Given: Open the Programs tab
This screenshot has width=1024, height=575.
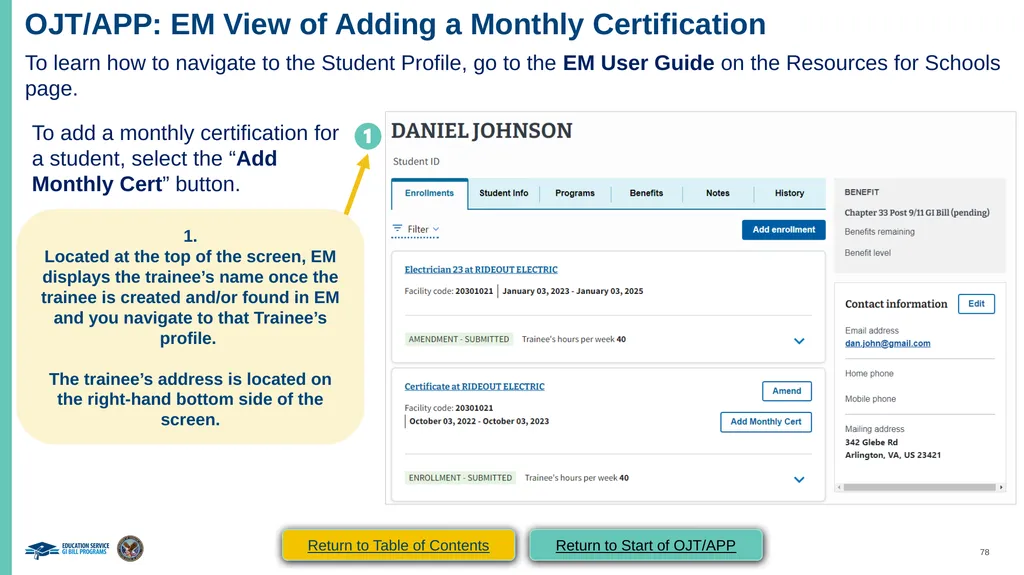Looking at the screenshot, I should [575, 193].
